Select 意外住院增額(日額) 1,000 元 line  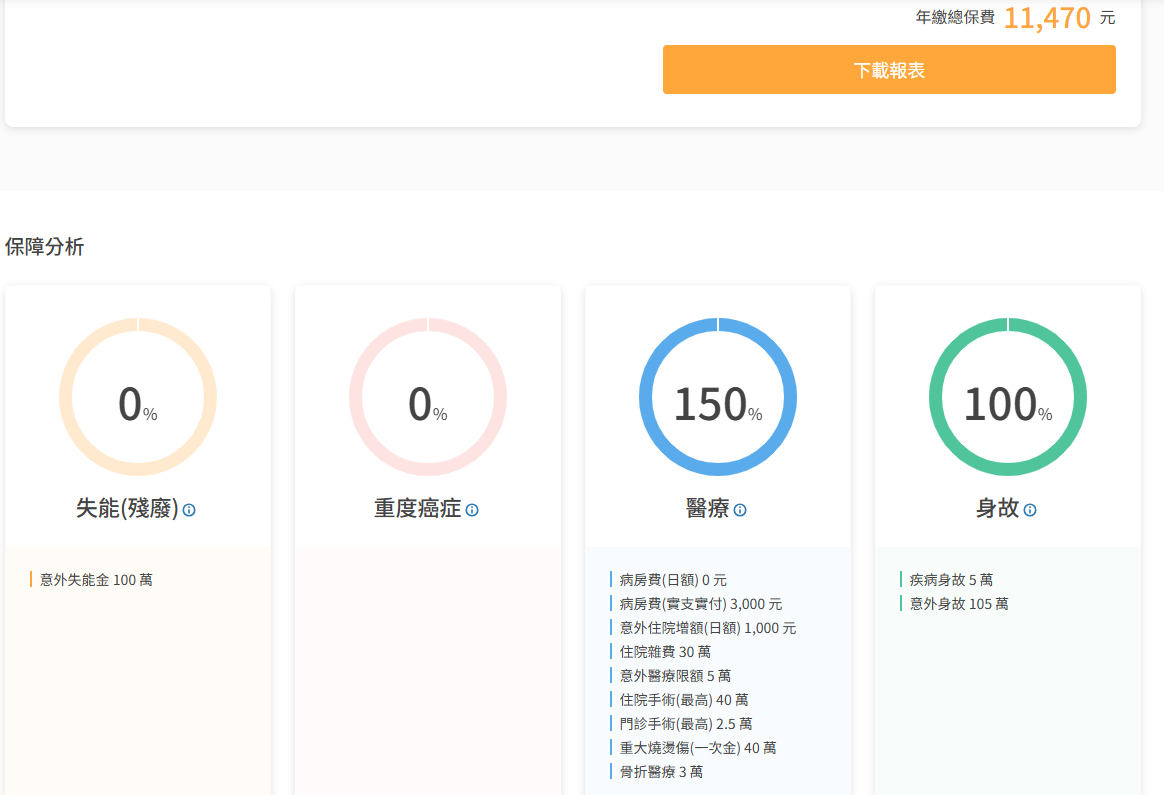707,628
